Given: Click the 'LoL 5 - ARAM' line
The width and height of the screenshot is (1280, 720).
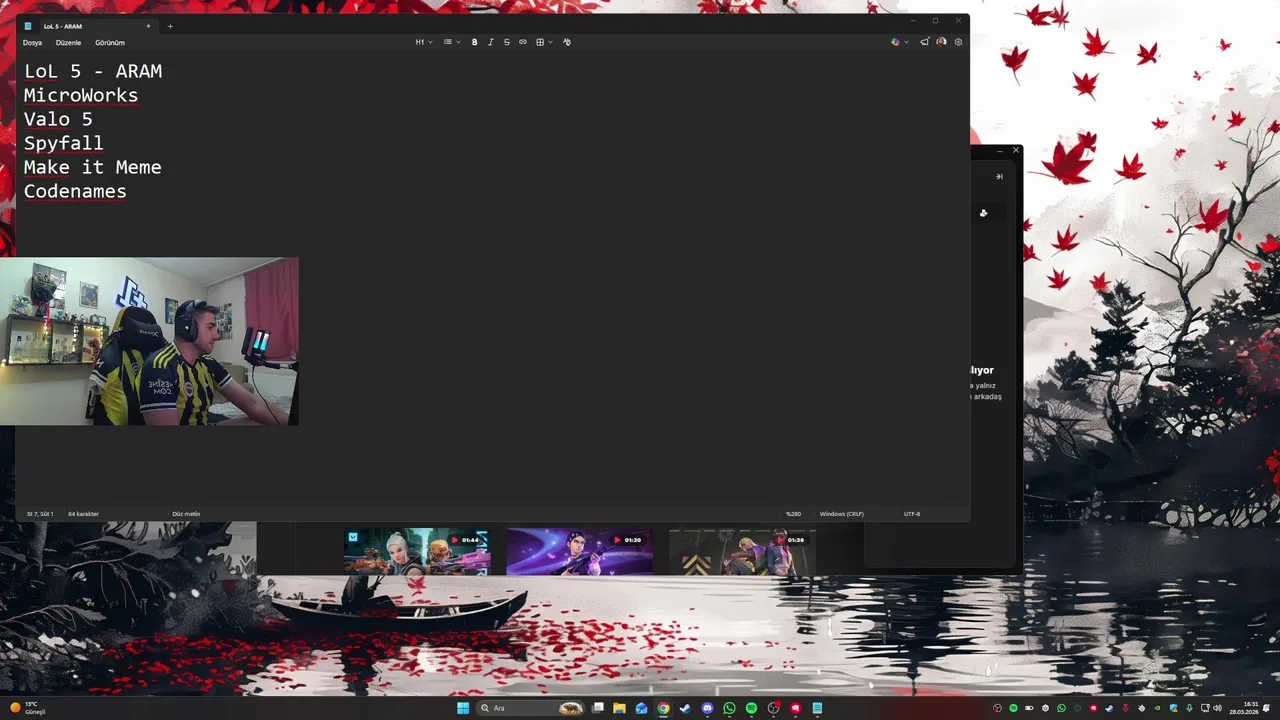Looking at the screenshot, I should [93, 71].
